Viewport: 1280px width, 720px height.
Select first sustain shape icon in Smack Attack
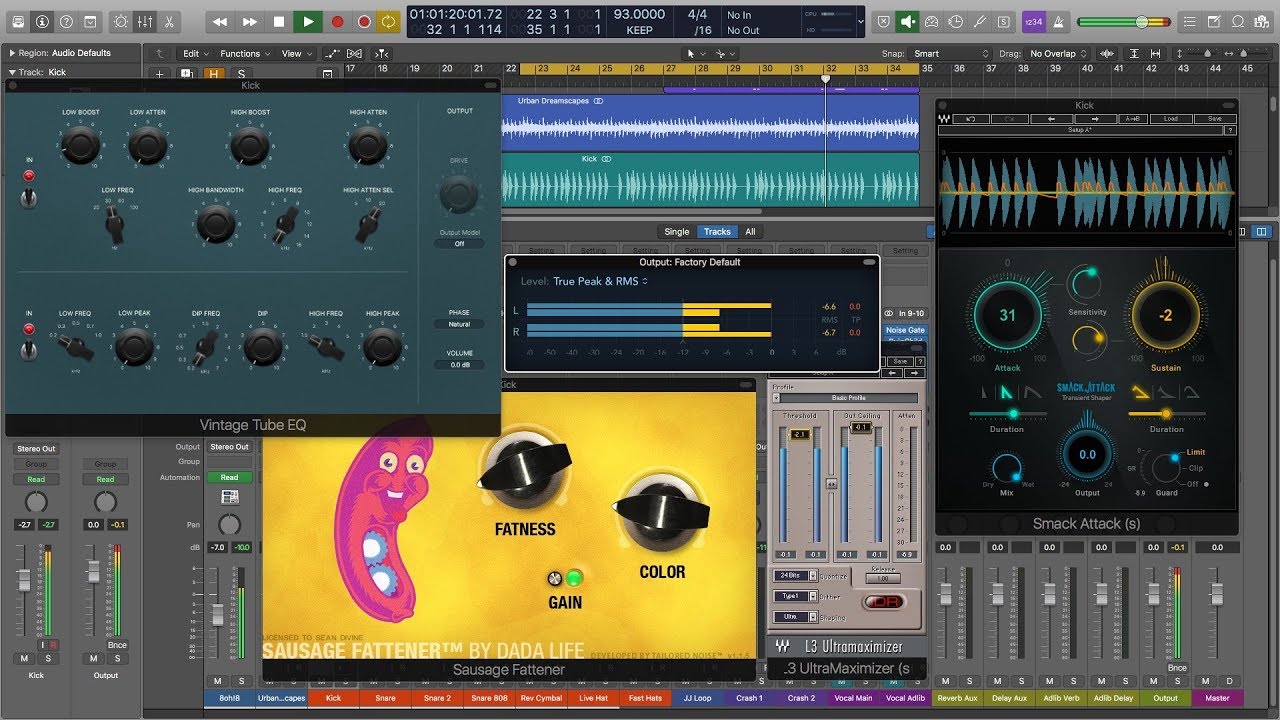[x=1140, y=393]
